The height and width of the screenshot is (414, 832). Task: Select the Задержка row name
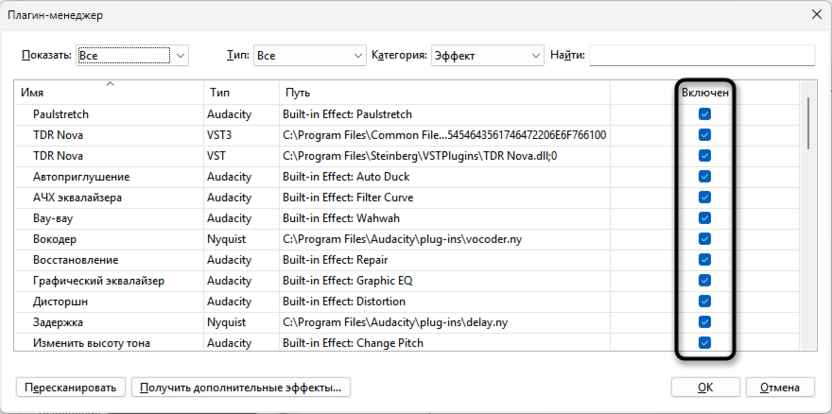point(58,322)
